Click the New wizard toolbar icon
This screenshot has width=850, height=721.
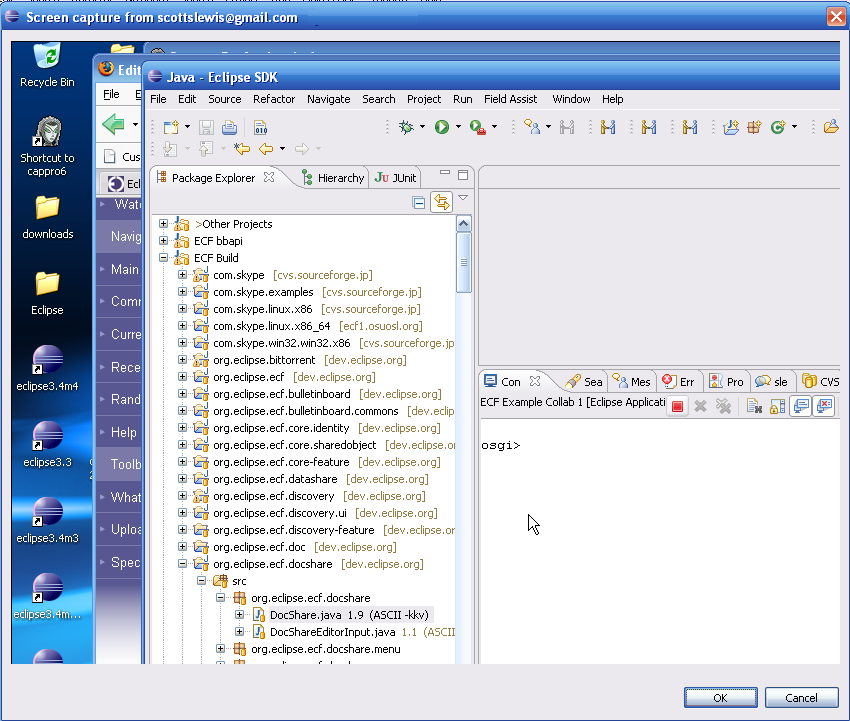click(171, 127)
